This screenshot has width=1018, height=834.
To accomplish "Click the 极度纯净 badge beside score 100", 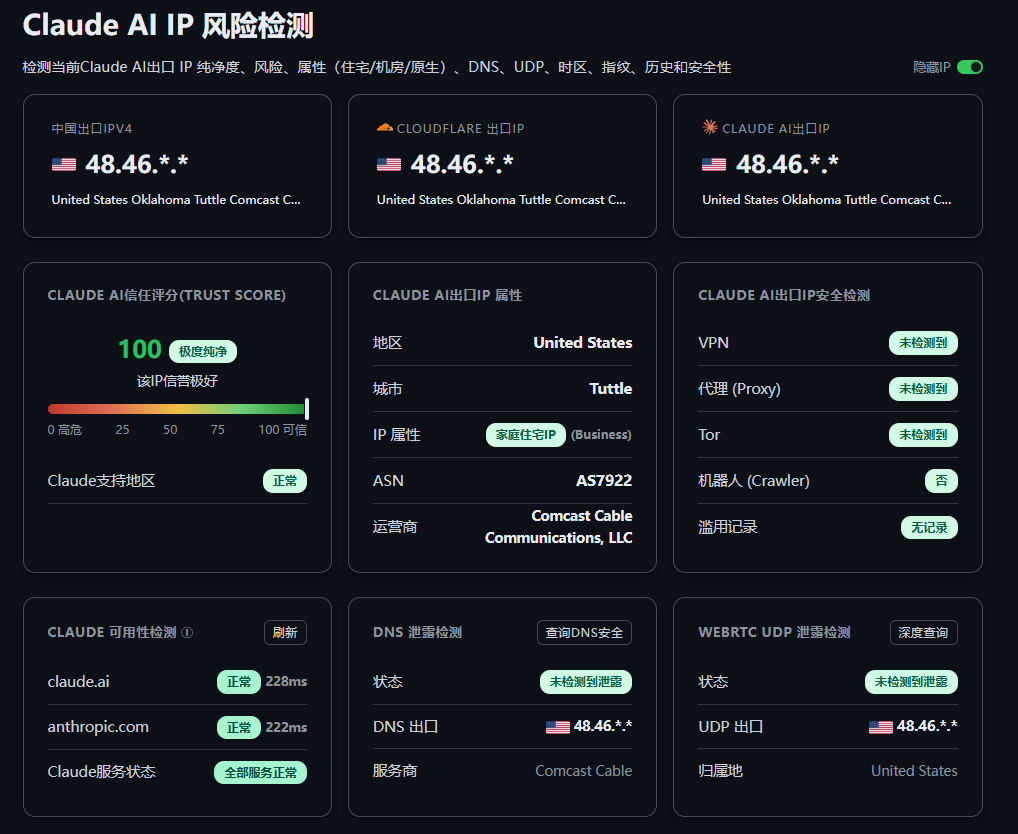I will click(203, 351).
